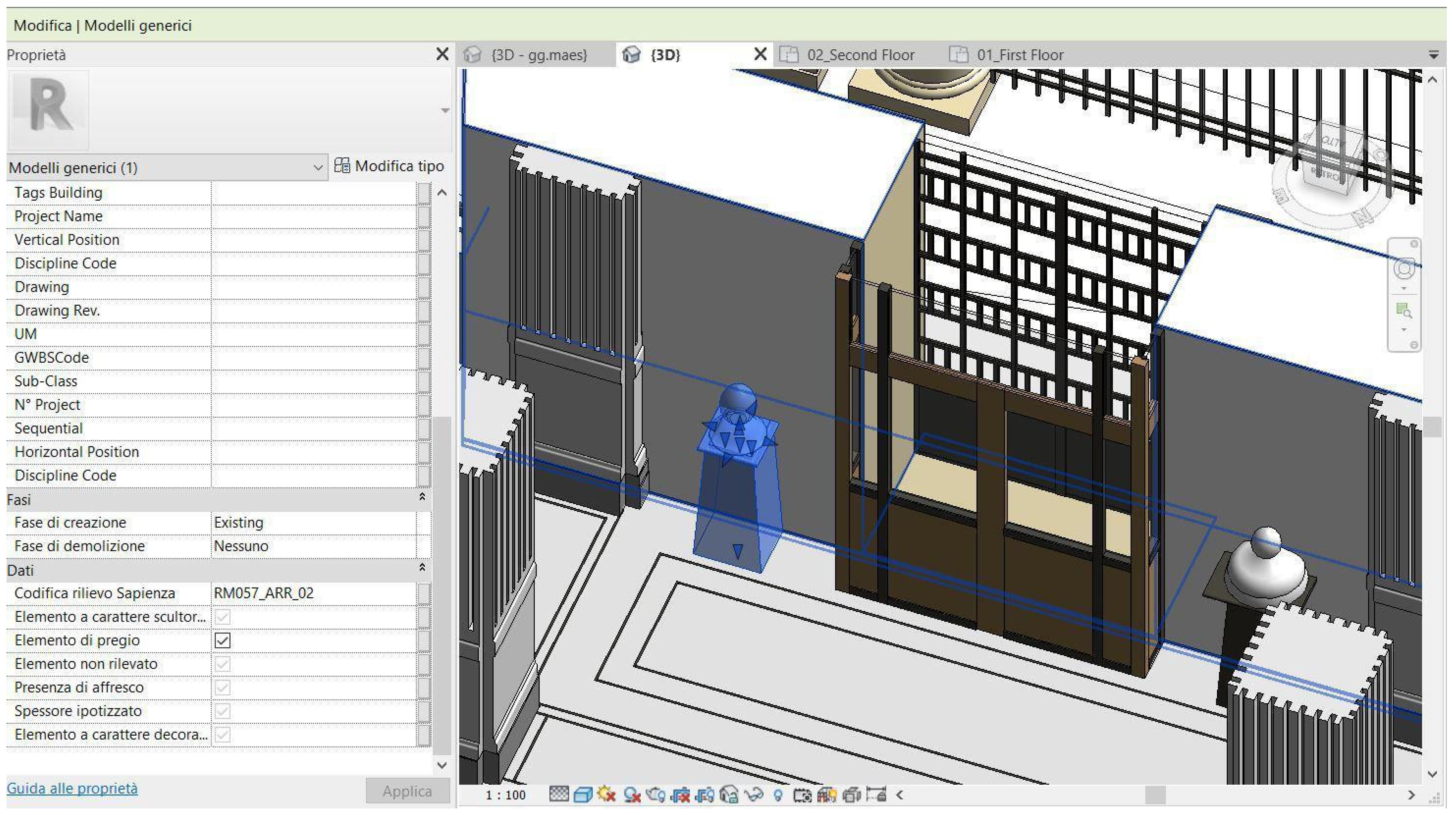The image size is (1456, 815).
Task: Toggle Sun Path off icon
Action: pos(607,795)
